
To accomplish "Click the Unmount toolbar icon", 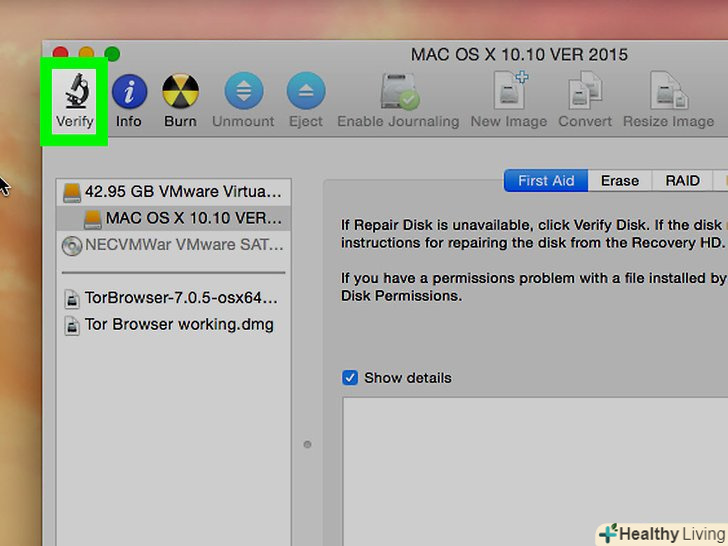I will [244, 91].
